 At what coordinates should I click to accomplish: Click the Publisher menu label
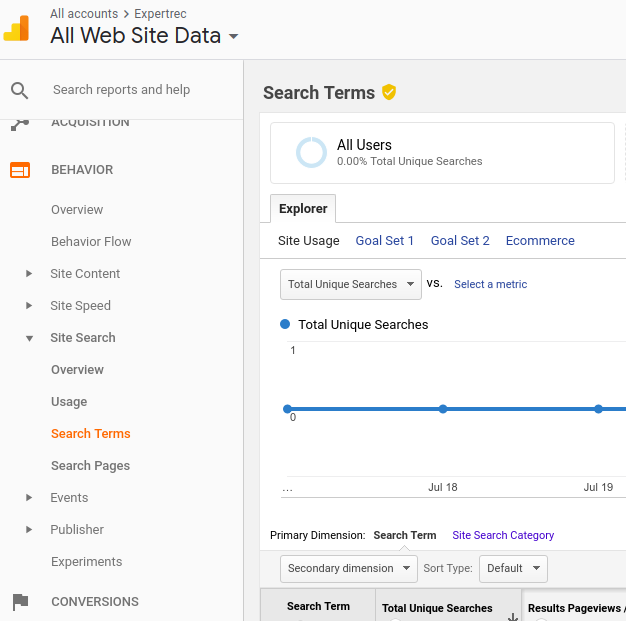pos(77,530)
